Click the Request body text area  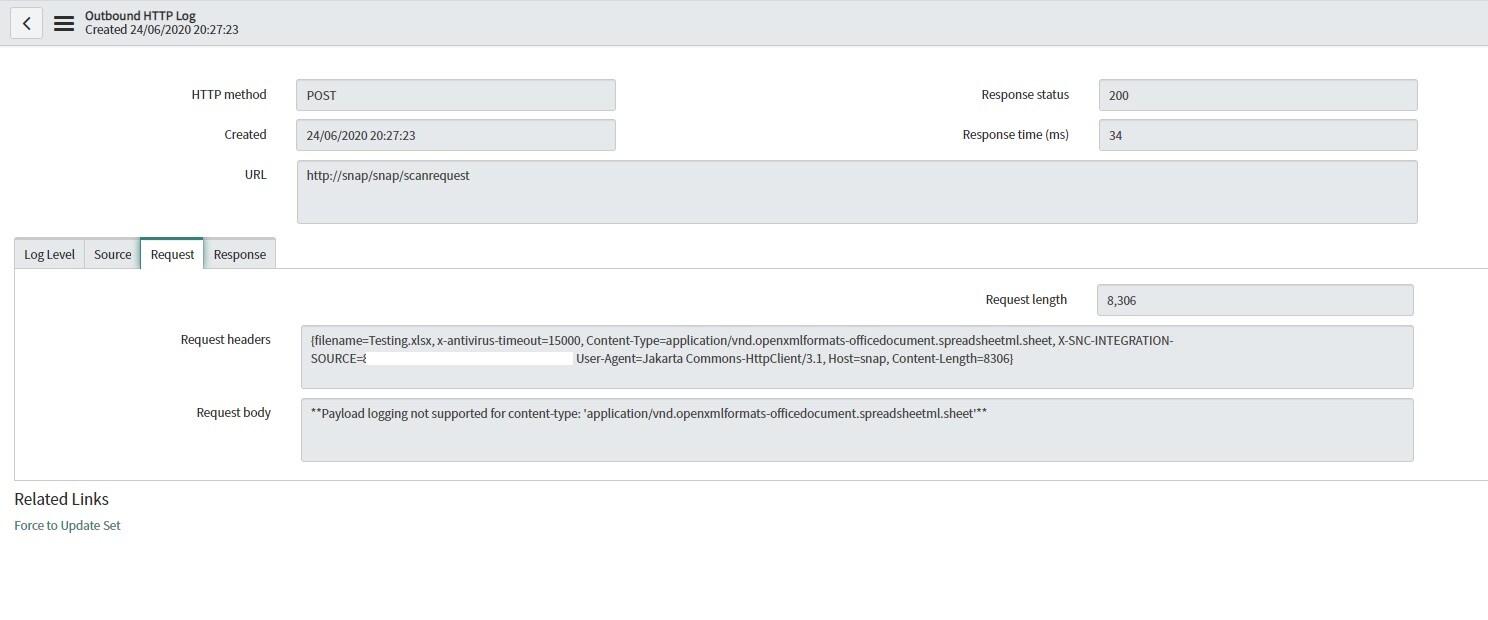[x=857, y=430]
